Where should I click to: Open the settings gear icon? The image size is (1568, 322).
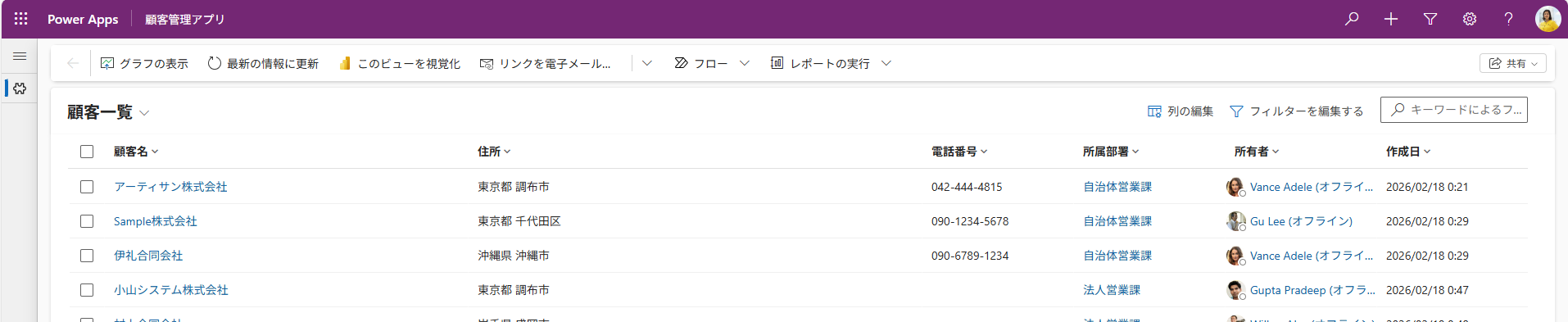click(1470, 19)
